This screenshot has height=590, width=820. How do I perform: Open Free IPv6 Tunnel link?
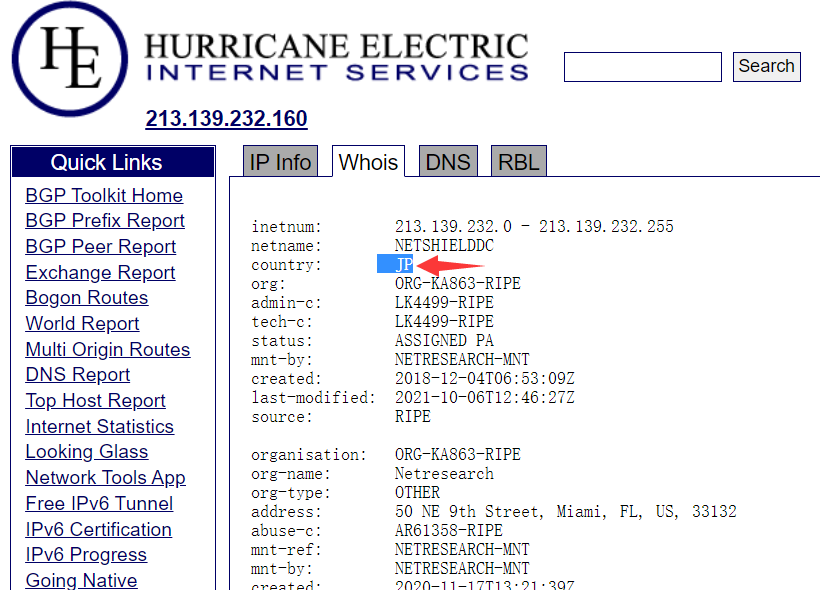(99, 503)
